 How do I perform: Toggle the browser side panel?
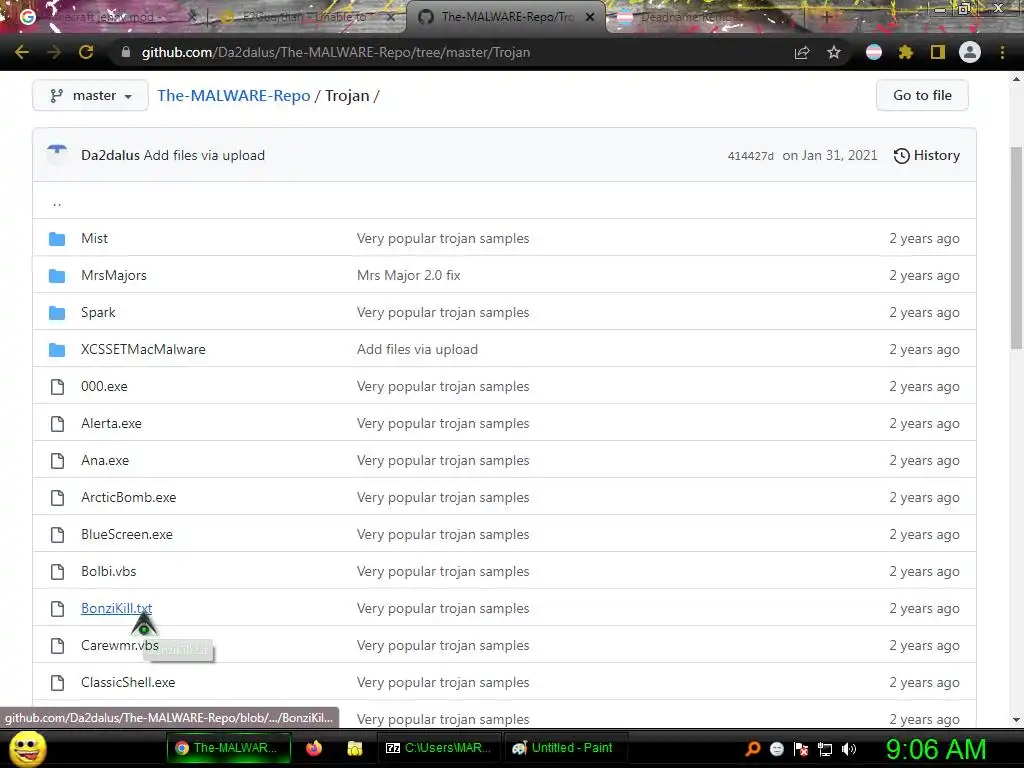938,52
